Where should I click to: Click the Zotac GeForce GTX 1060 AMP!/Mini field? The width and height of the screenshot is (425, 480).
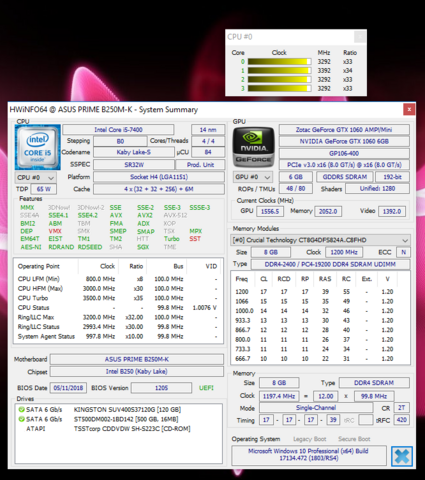click(344, 130)
